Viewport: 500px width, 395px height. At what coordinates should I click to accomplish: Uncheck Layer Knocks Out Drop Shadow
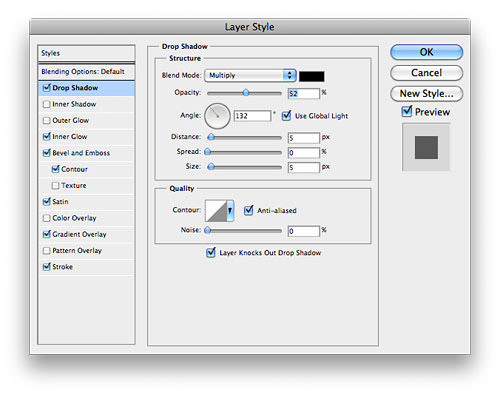(211, 253)
